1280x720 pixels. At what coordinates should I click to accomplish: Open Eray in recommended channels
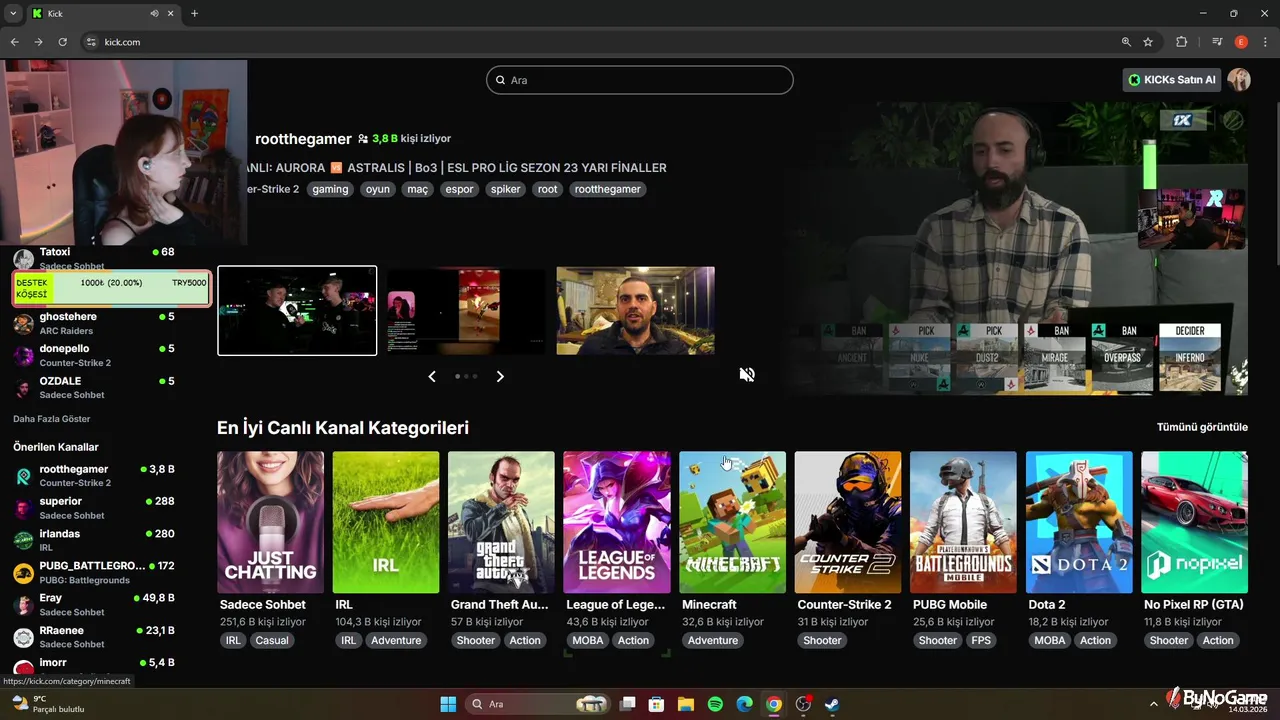(x=95, y=604)
